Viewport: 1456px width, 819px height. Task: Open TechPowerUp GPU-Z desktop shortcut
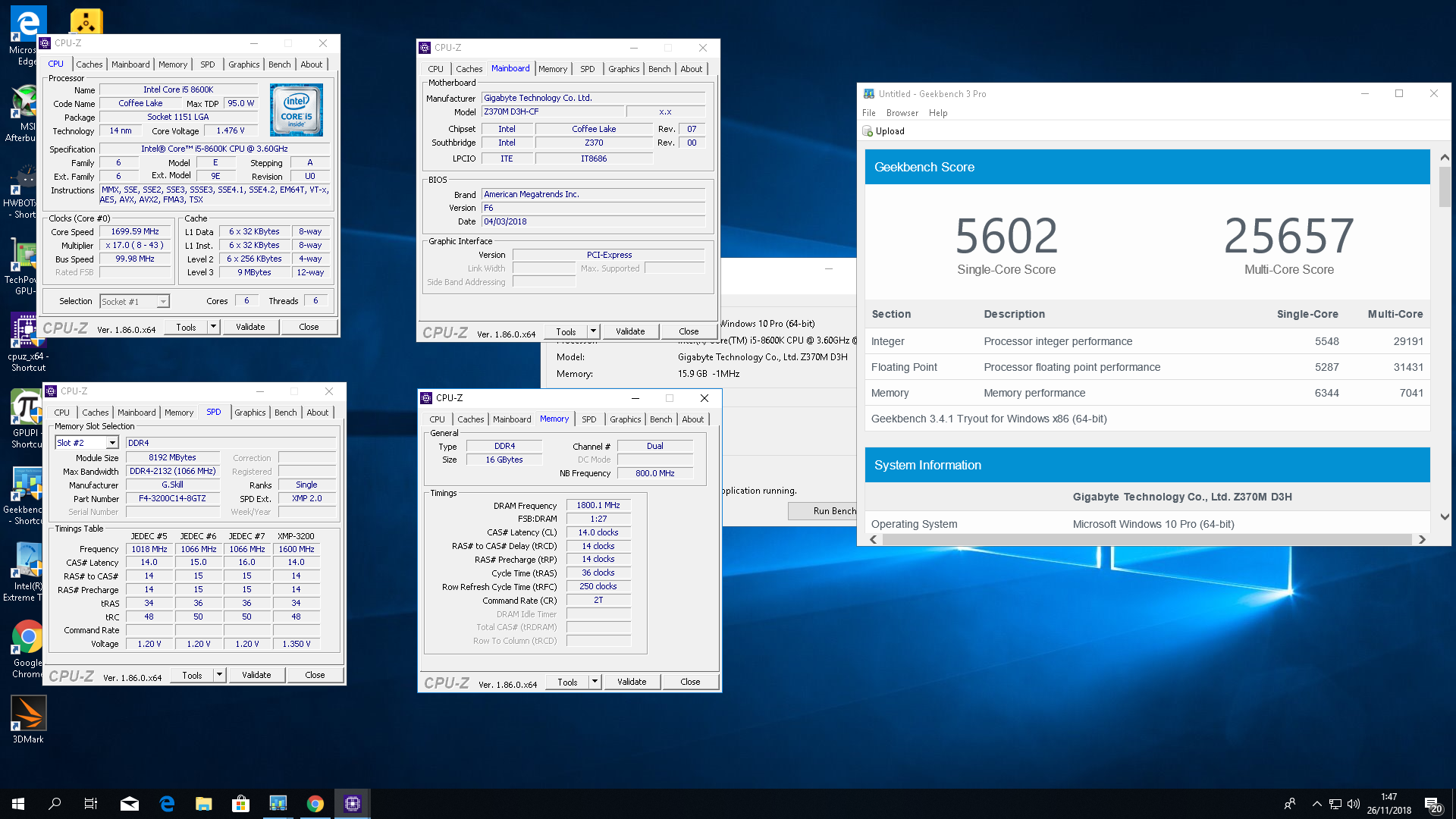(x=21, y=267)
